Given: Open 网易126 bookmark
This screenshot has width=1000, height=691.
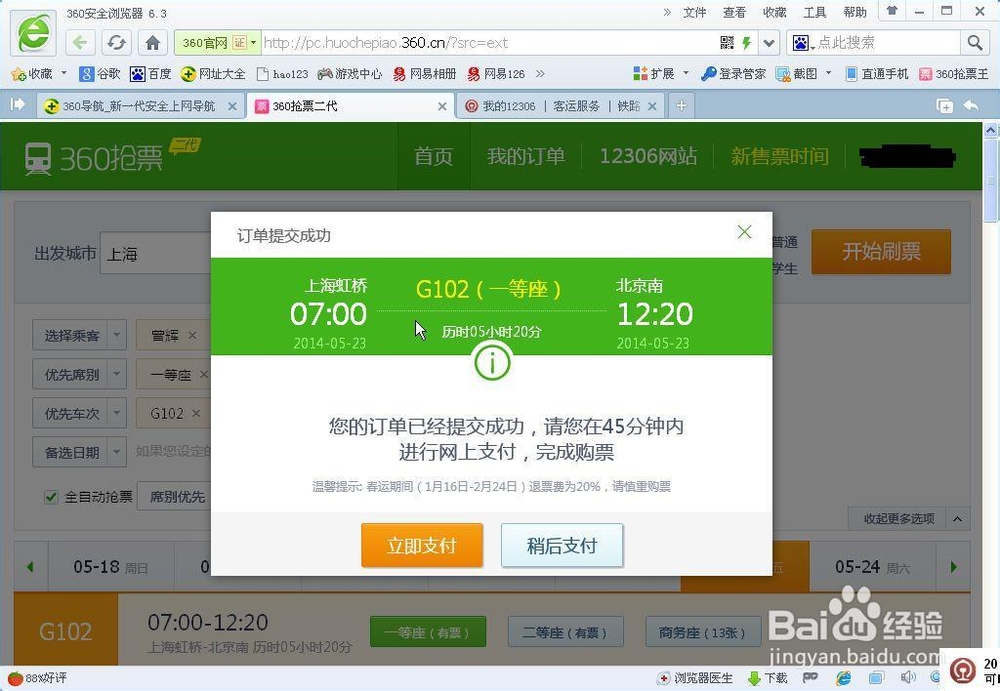Looking at the screenshot, I should pyautogui.click(x=496, y=74).
